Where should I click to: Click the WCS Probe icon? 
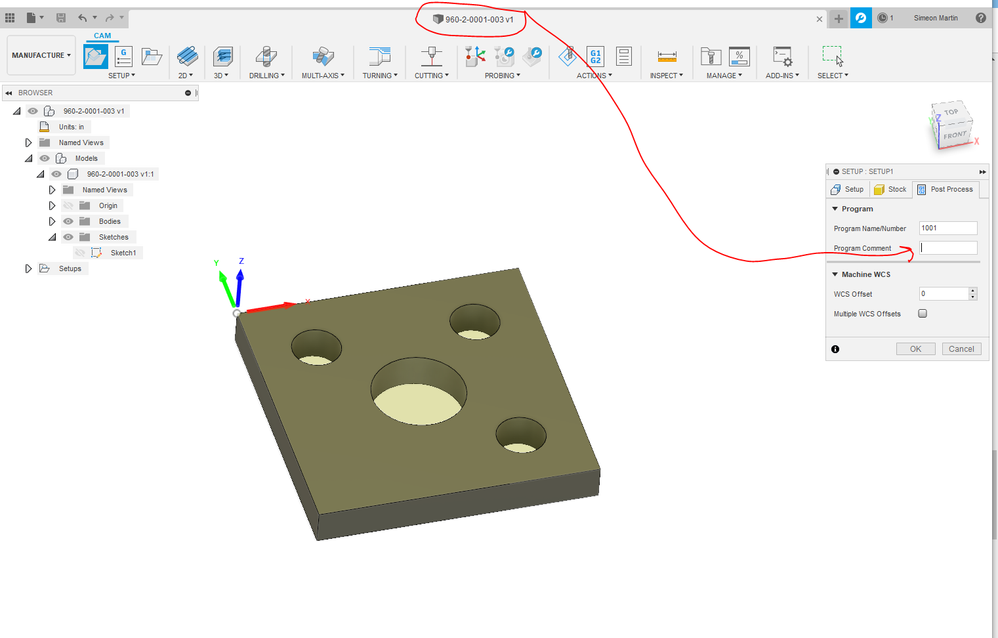point(475,56)
